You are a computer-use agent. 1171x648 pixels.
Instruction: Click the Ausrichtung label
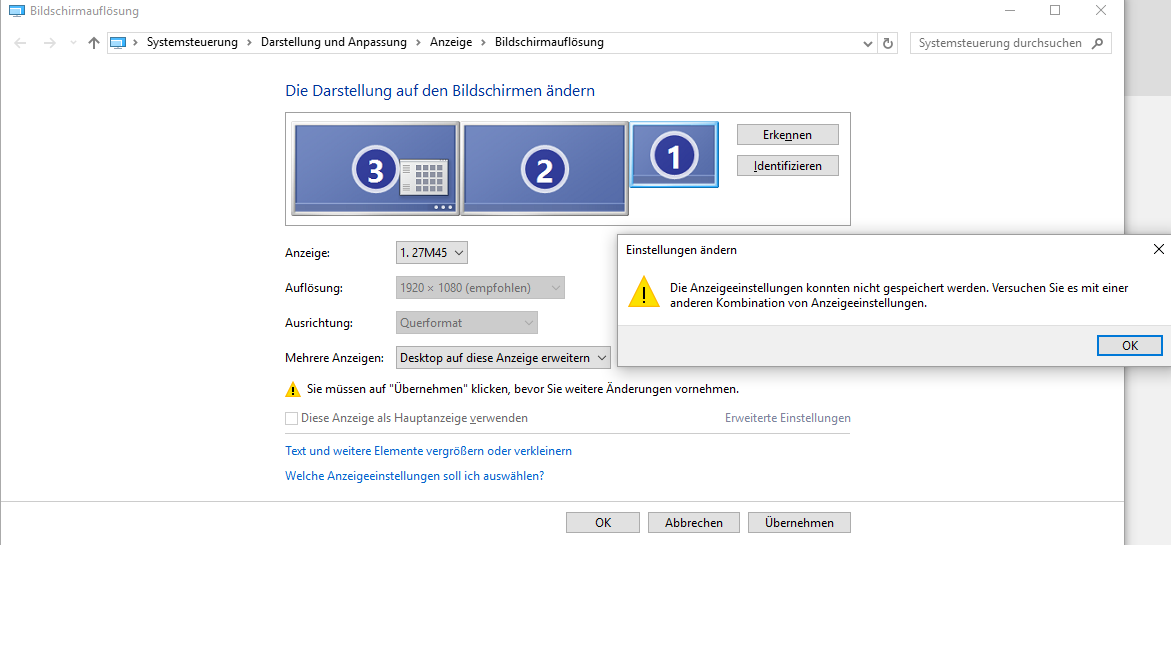(x=319, y=323)
